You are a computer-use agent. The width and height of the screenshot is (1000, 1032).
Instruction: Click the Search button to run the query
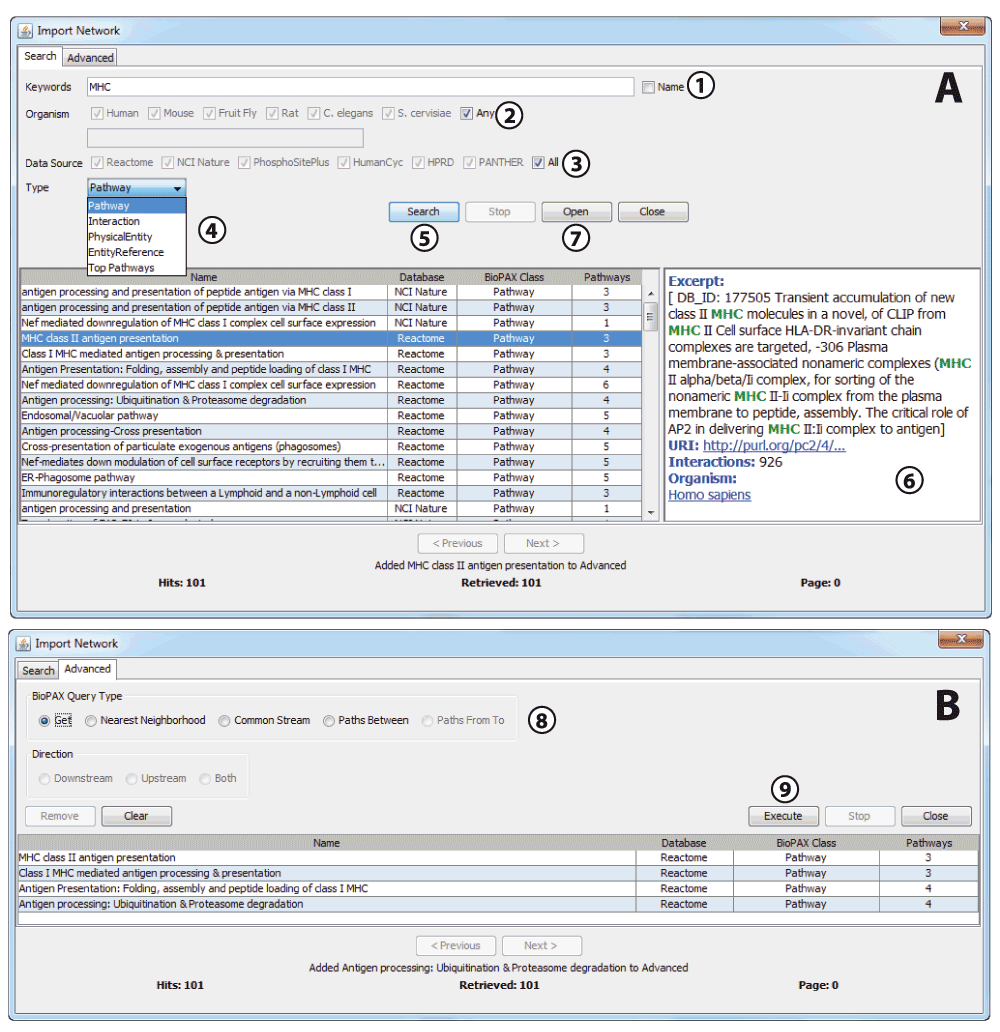[423, 212]
